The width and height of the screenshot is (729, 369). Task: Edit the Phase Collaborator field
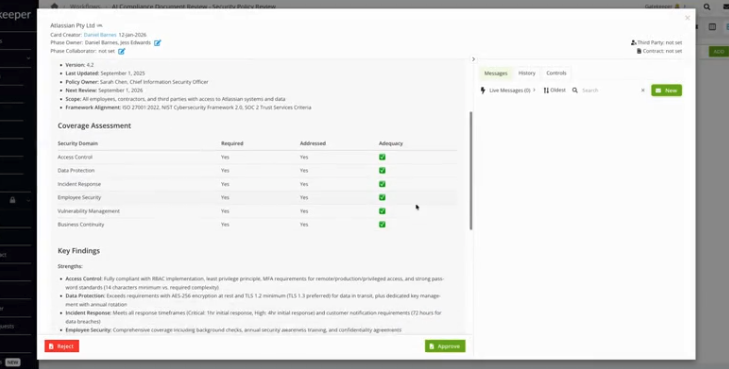pos(121,51)
